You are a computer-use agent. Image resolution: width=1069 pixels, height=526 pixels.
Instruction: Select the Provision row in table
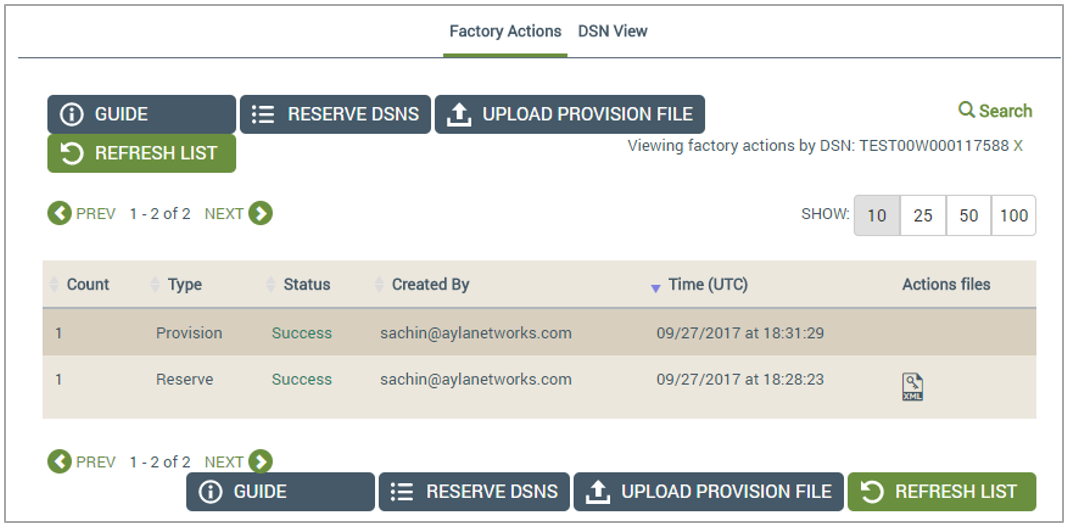pos(539,333)
